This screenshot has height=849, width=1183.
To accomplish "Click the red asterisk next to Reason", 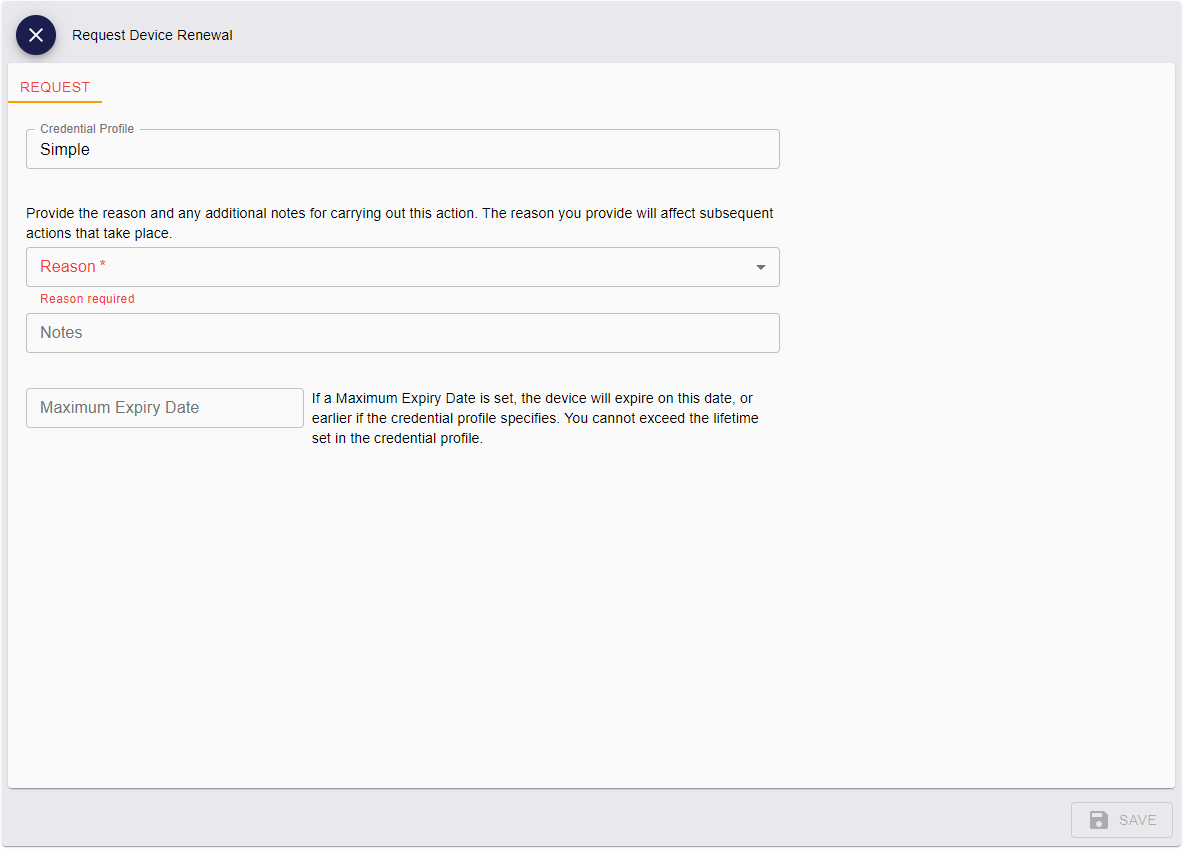I will coord(103,266).
